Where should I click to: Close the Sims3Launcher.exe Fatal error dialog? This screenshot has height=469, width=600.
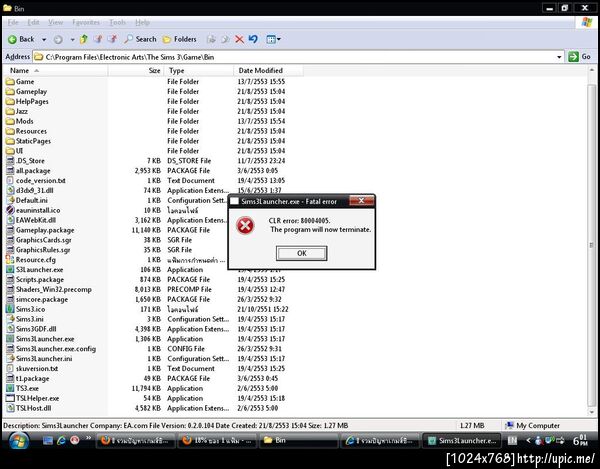(x=361, y=201)
